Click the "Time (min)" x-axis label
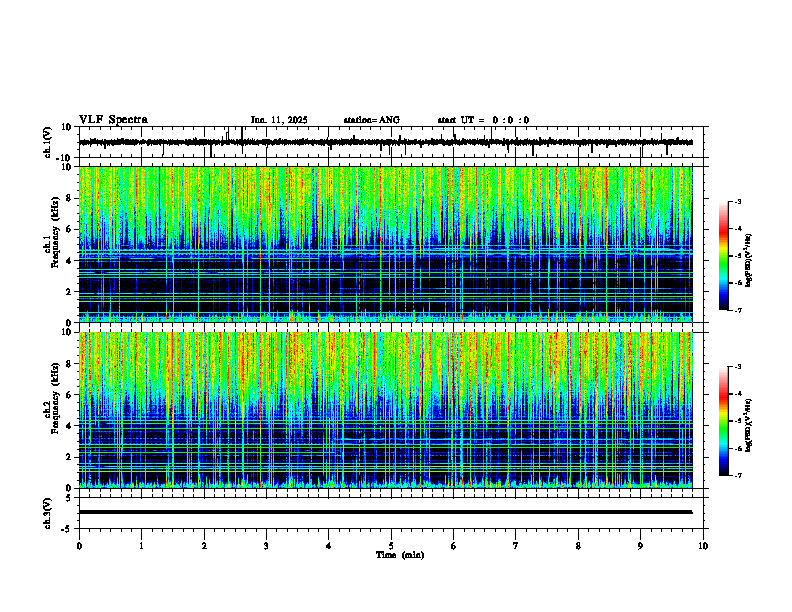 [x=400, y=555]
